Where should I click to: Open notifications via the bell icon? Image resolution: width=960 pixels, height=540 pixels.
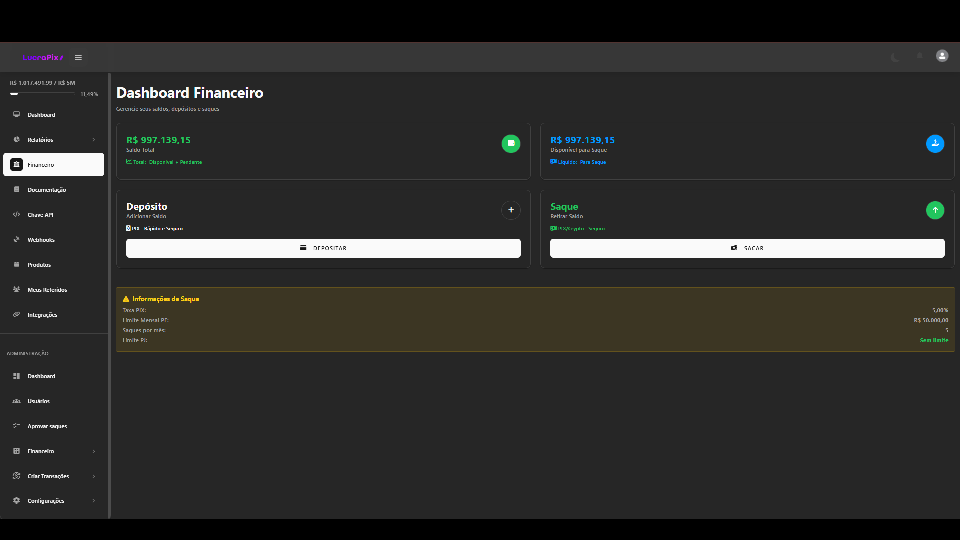click(919, 57)
